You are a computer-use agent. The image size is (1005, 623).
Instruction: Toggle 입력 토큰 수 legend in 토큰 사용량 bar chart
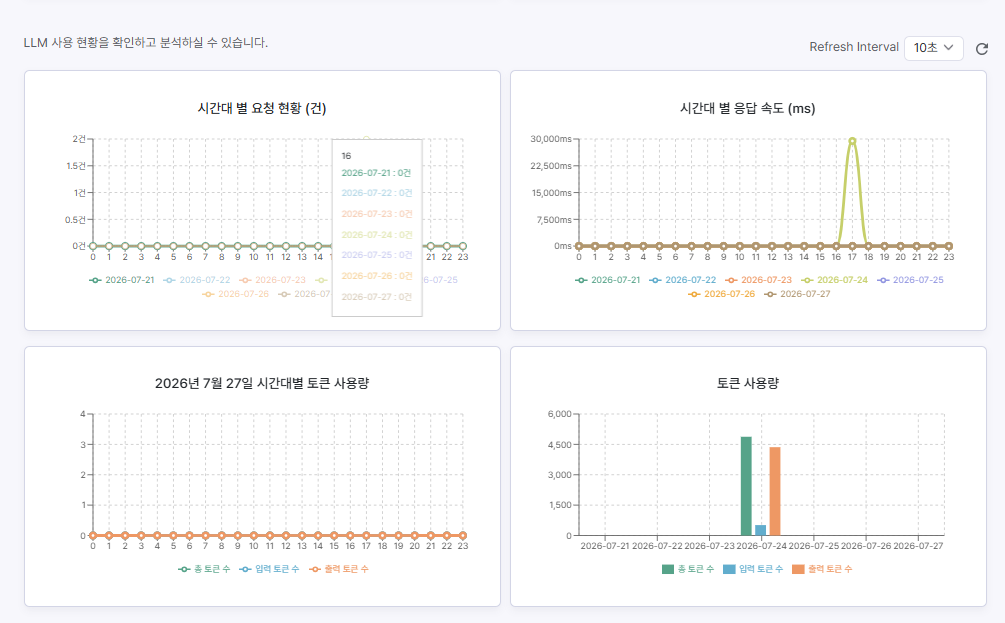point(753,569)
